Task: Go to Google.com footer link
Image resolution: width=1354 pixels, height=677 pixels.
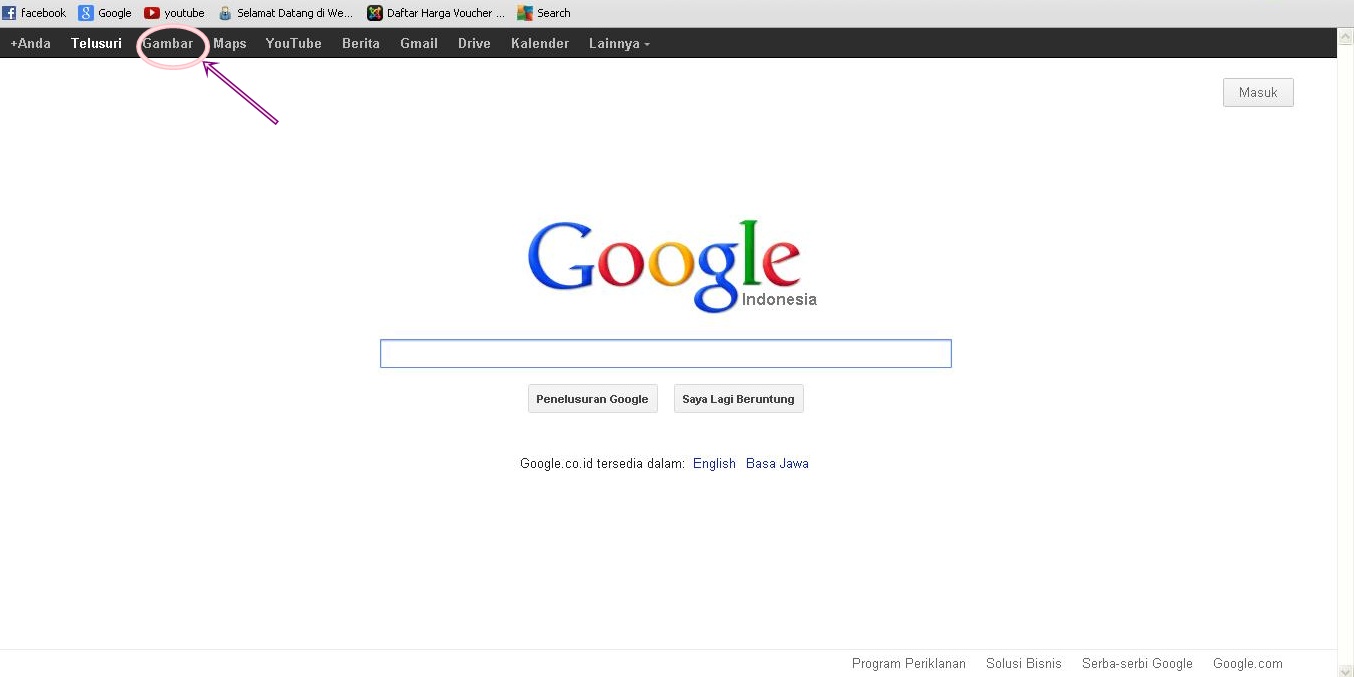Action: (1248, 663)
